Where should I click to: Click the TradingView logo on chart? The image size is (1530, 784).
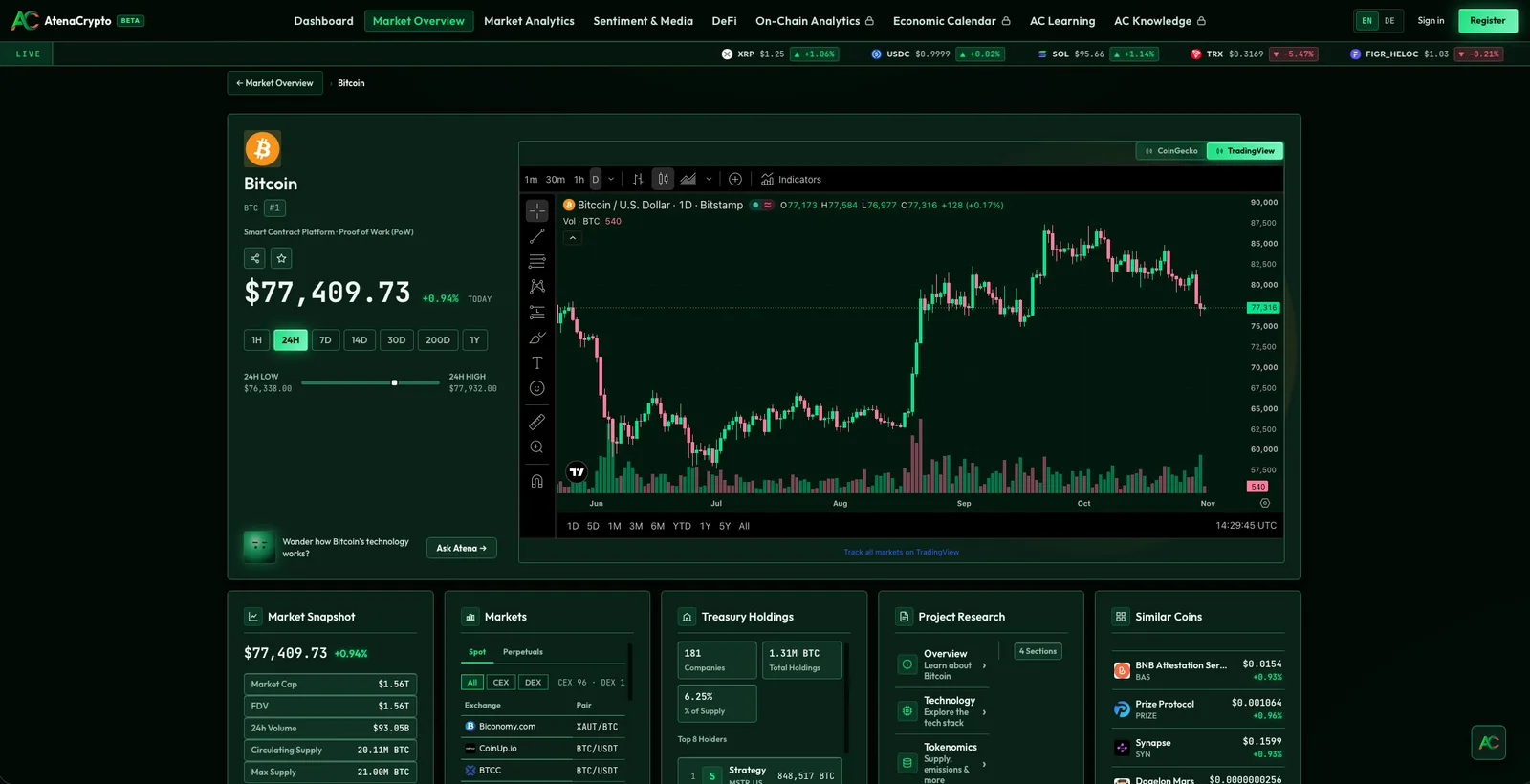pos(577,471)
